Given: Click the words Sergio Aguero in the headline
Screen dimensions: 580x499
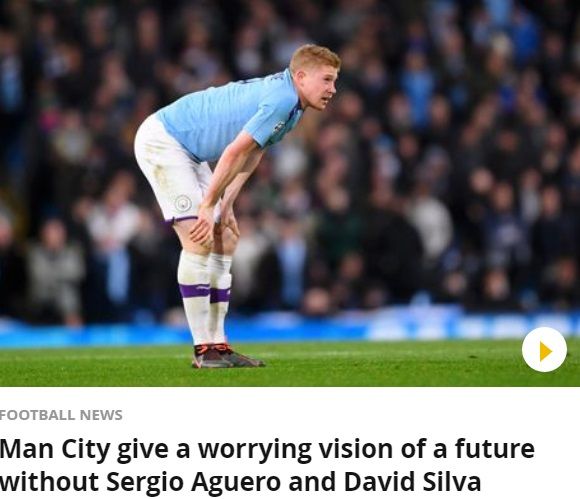Looking at the screenshot, I should pyautogui.click(x=194, y=482).
